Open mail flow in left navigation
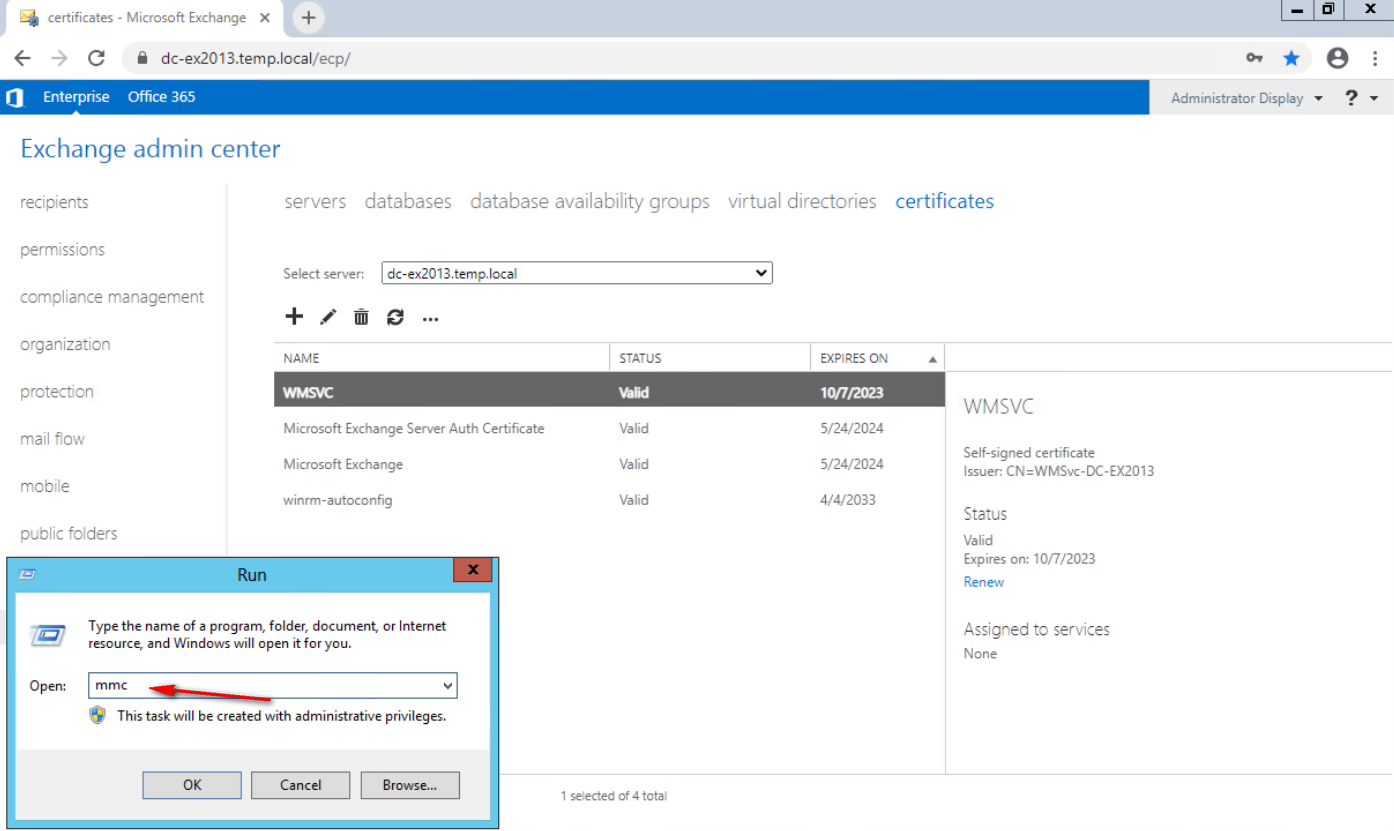The image size is (1394, 831). (x=52, y=439)
